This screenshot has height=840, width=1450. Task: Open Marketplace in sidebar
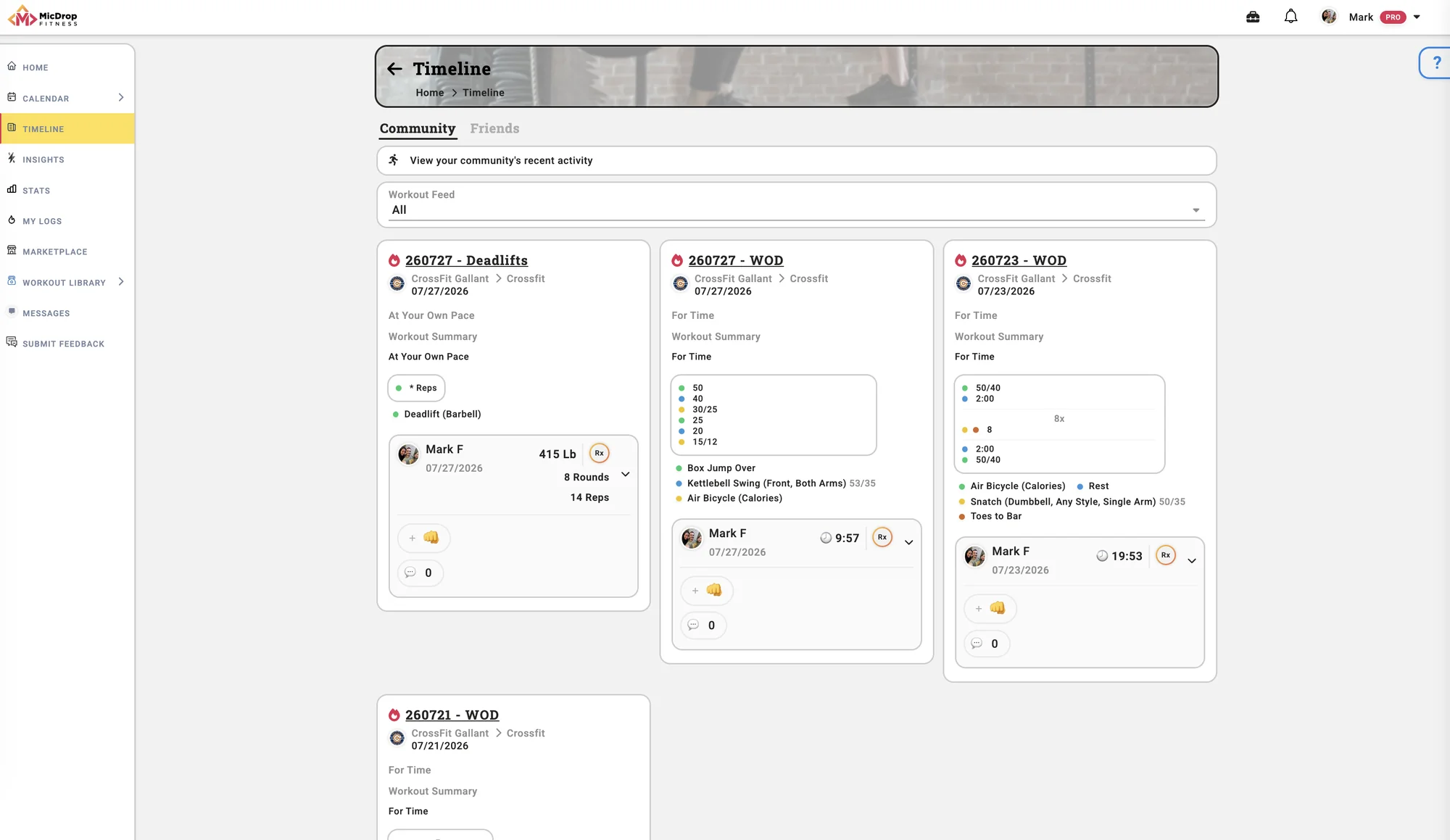pyautogui.click(x=67, y=251)
